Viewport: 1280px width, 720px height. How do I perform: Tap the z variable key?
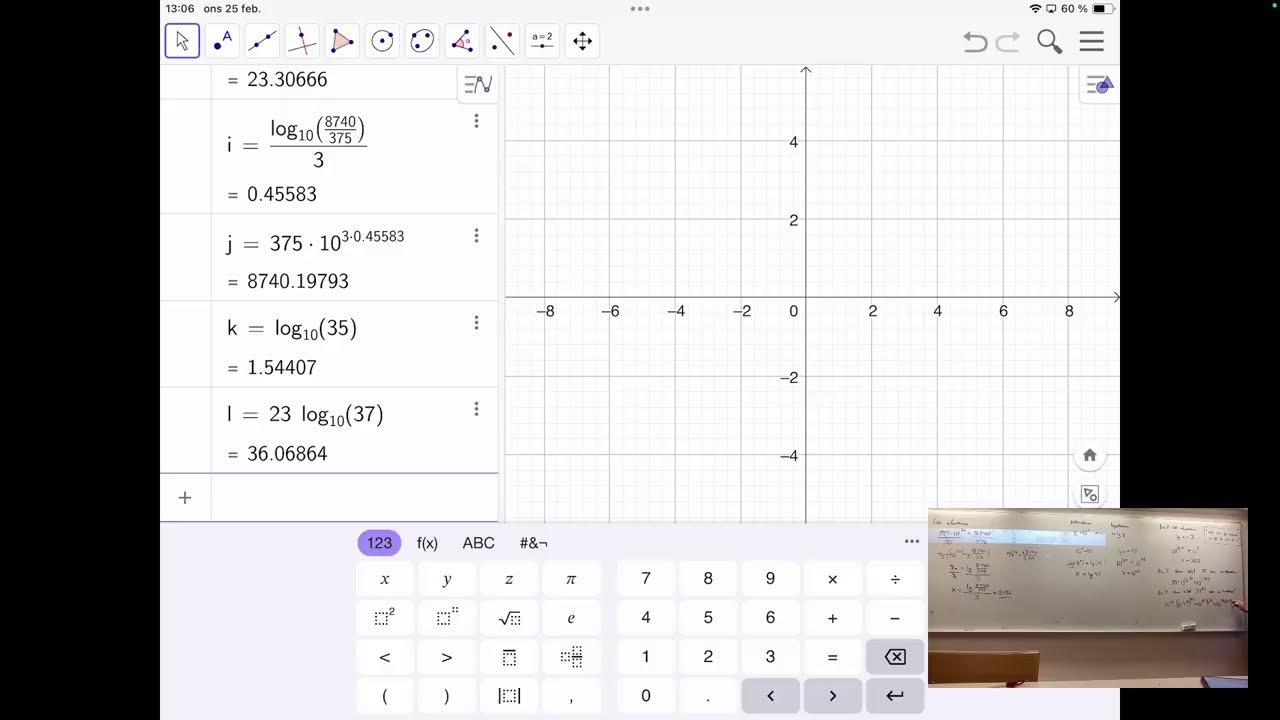tap(509, 579)
